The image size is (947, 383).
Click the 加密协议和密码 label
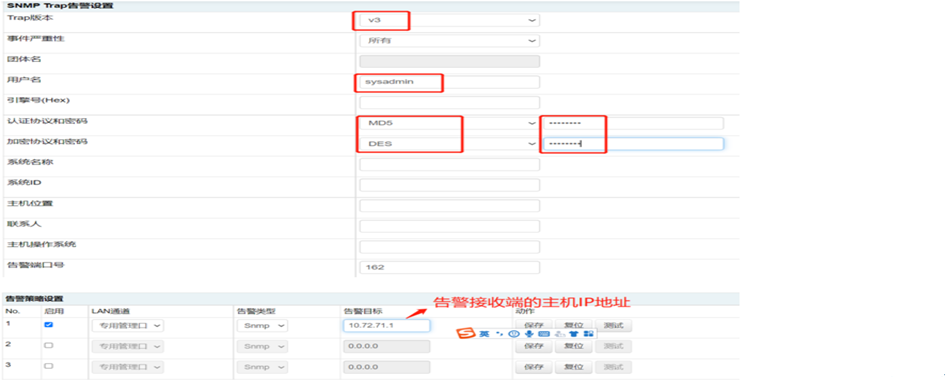click(x=47, y=141)
